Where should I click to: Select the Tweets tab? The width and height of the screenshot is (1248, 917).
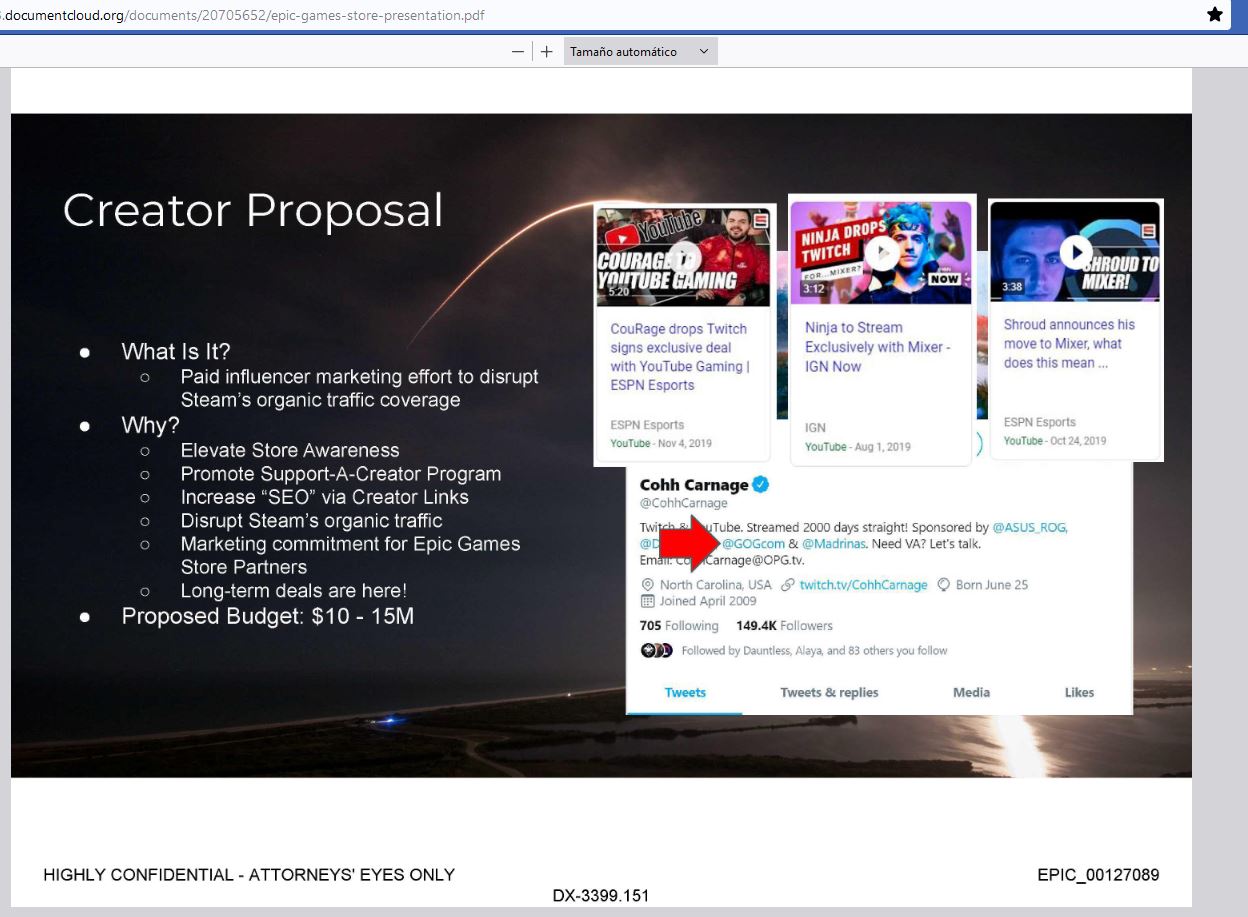click(685, 692)
